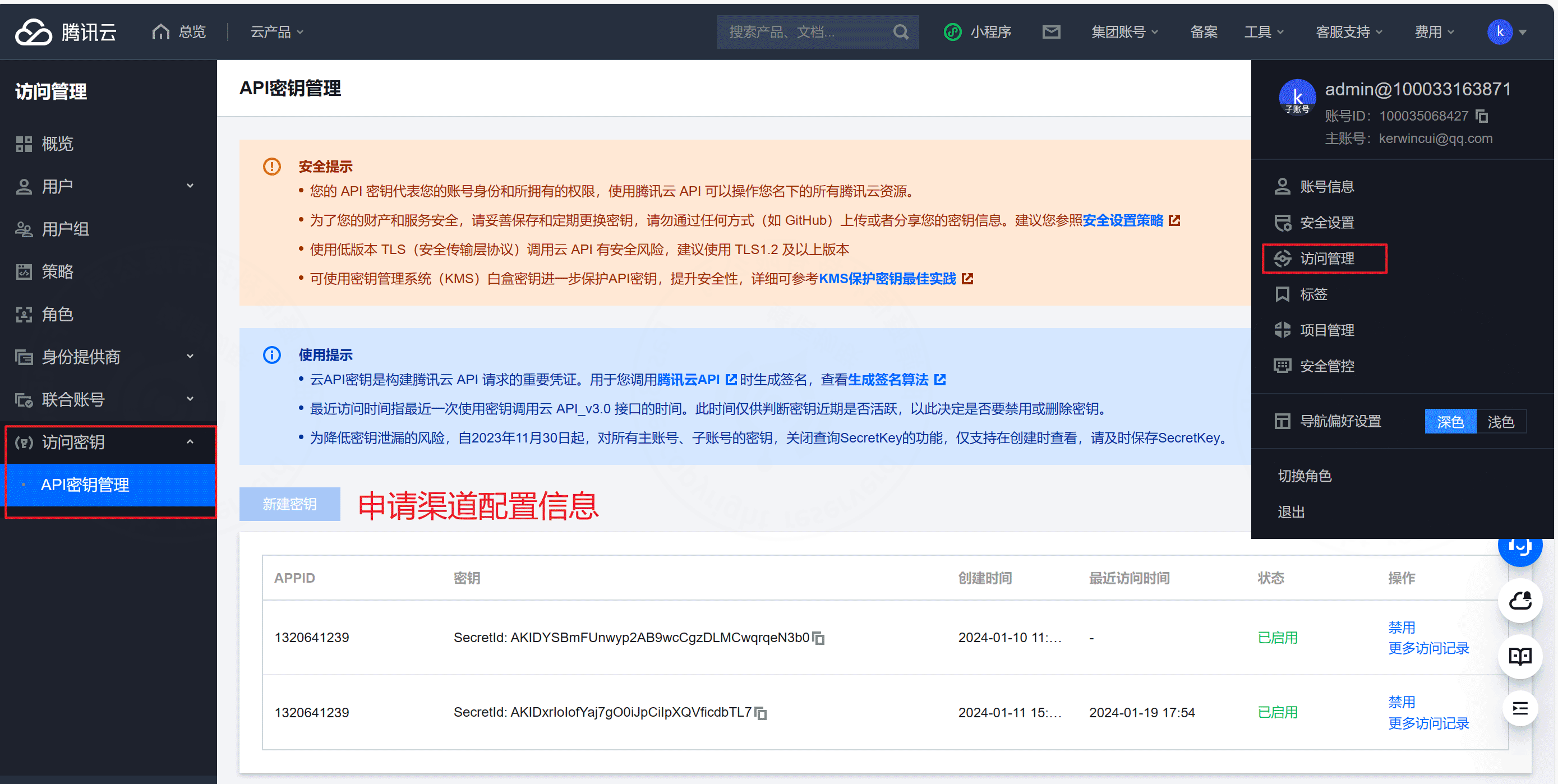Image resolution: width=1558 pixels, height=784 pixels.
Task: Expand the 云产品 dropdown
Action: tap(277, 31)
